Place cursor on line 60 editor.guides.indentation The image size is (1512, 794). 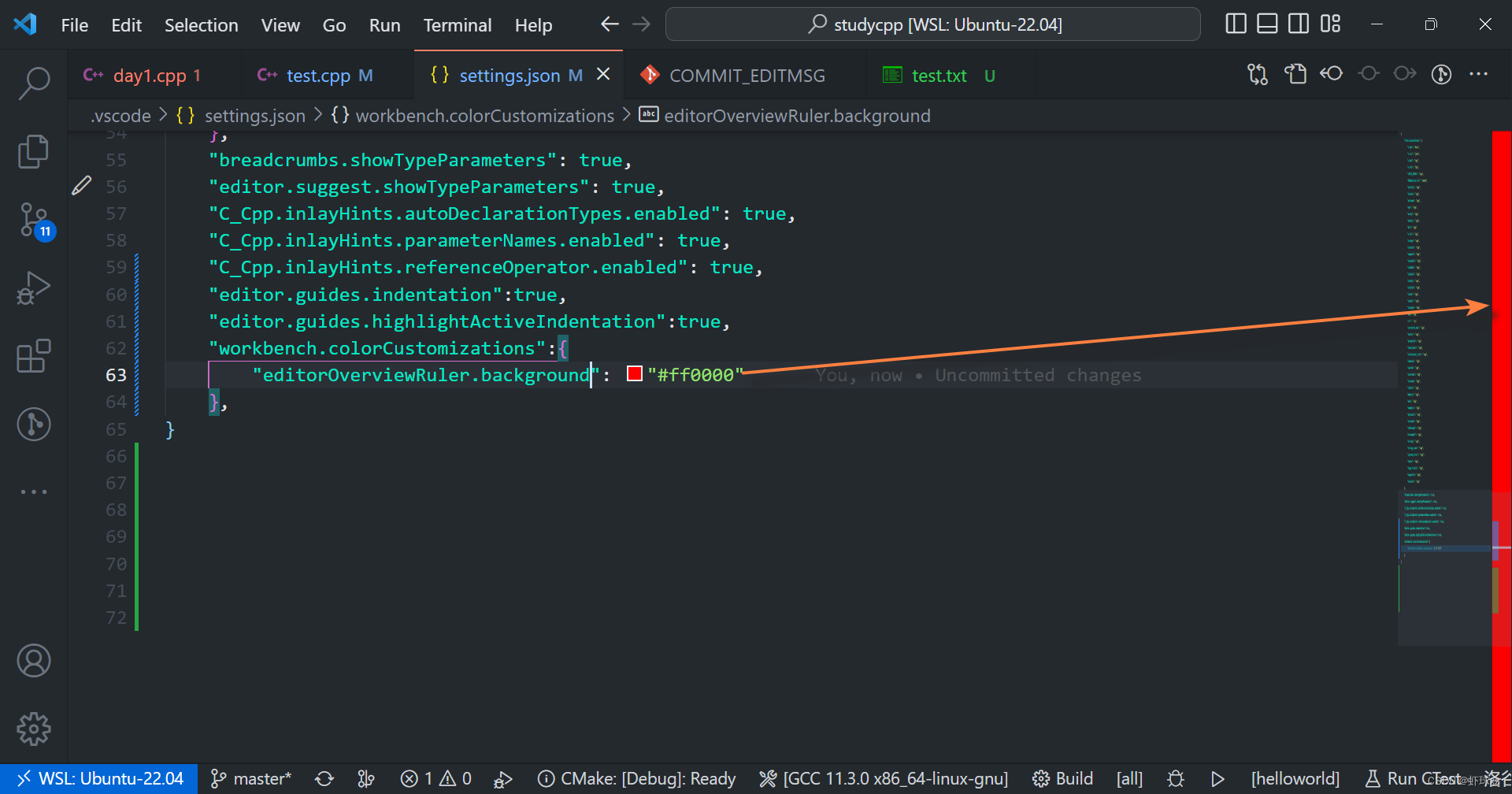pos(387,295)
